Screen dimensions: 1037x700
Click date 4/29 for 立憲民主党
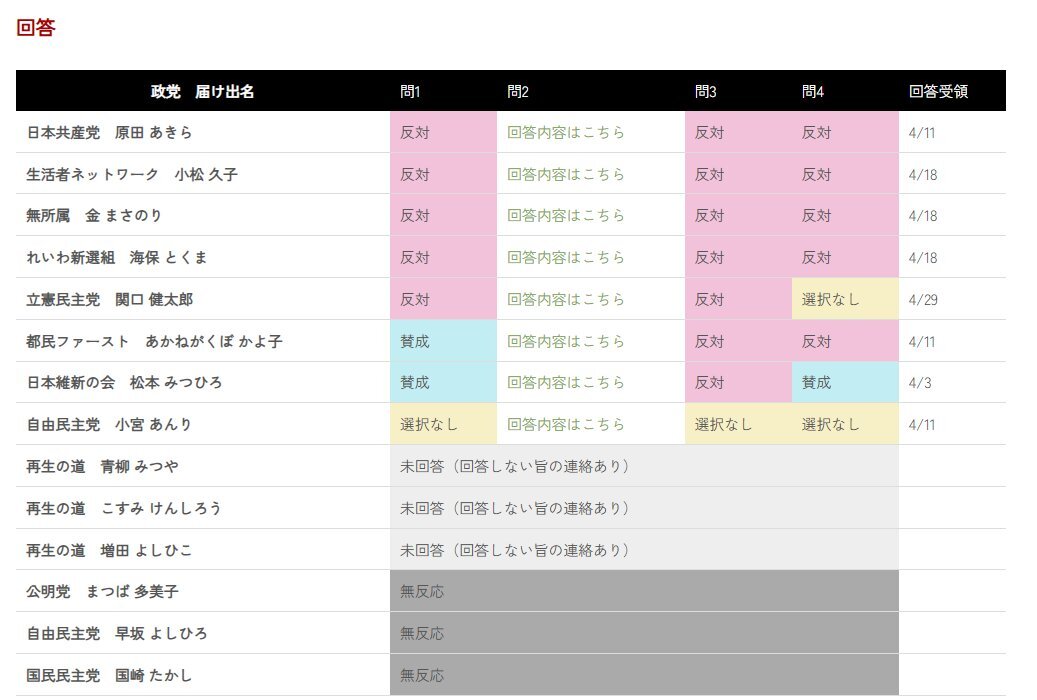coord(923,300)
